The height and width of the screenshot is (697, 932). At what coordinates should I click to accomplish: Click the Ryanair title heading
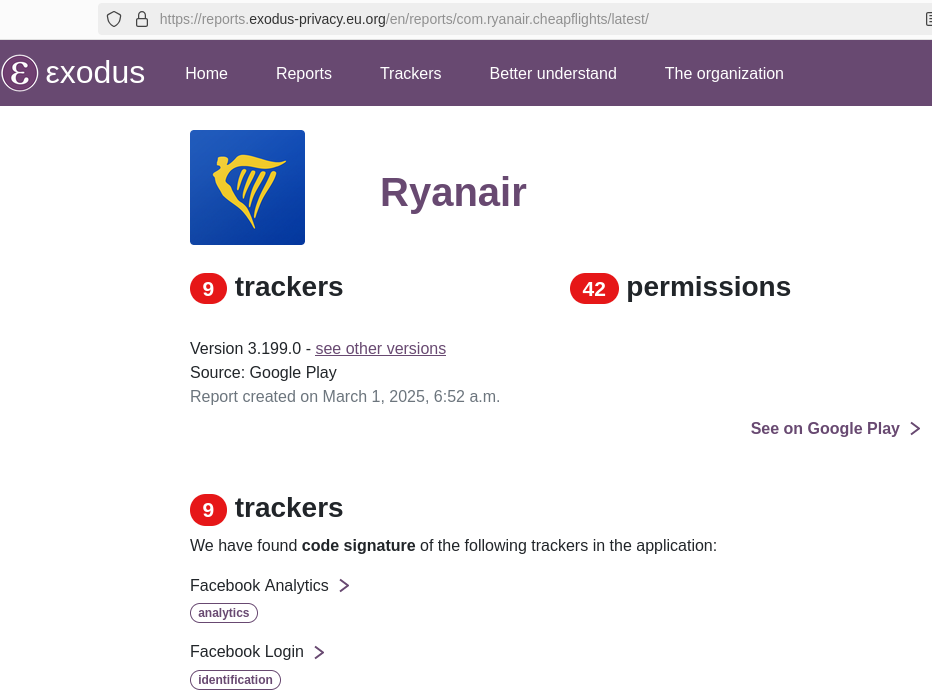click(x=453, y=193)
